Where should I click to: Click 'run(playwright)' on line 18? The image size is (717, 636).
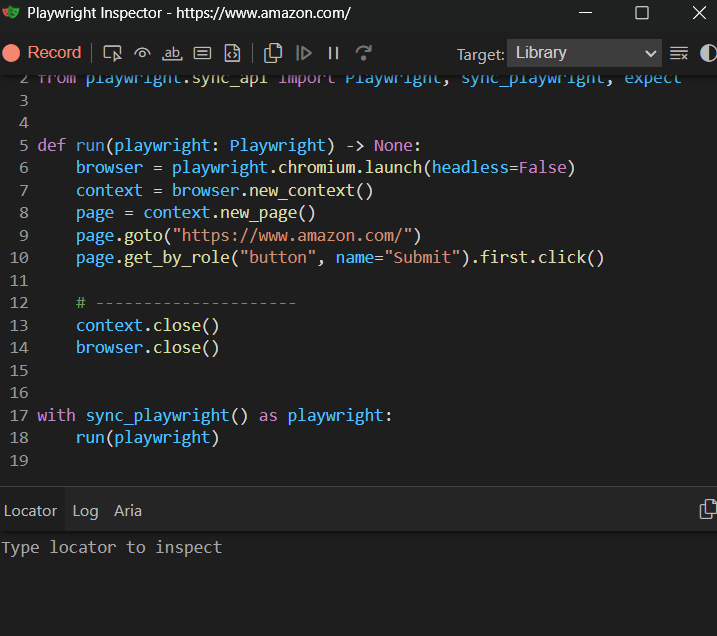[148, 438]
